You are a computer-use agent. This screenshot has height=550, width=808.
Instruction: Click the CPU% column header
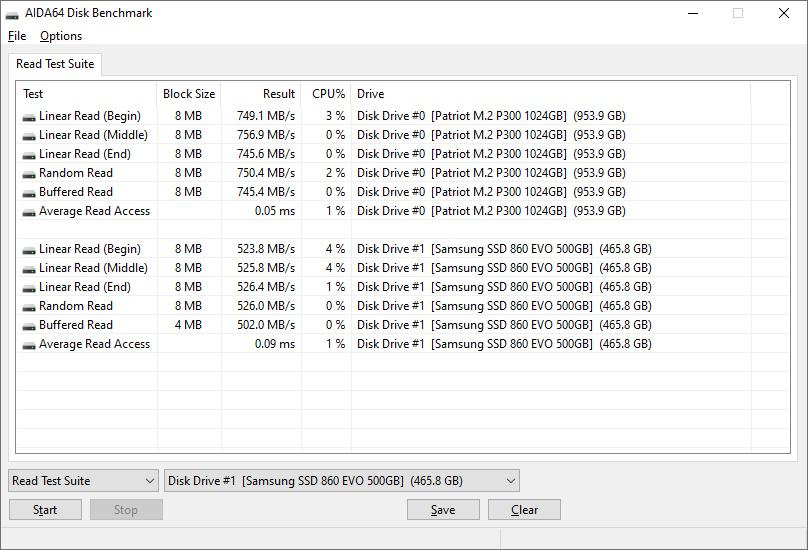click(x=326, y=94)
